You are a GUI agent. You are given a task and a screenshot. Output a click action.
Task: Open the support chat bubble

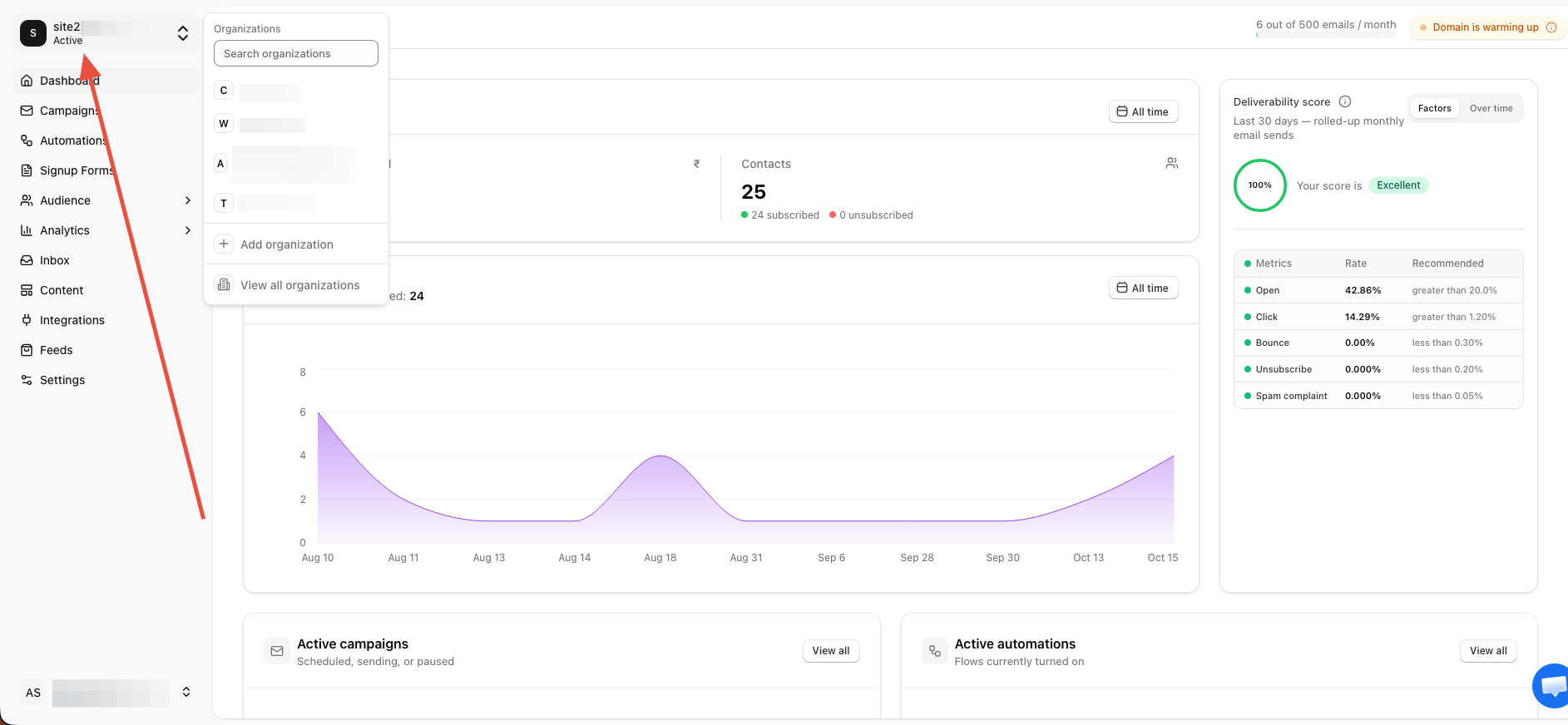[1551, 686]
